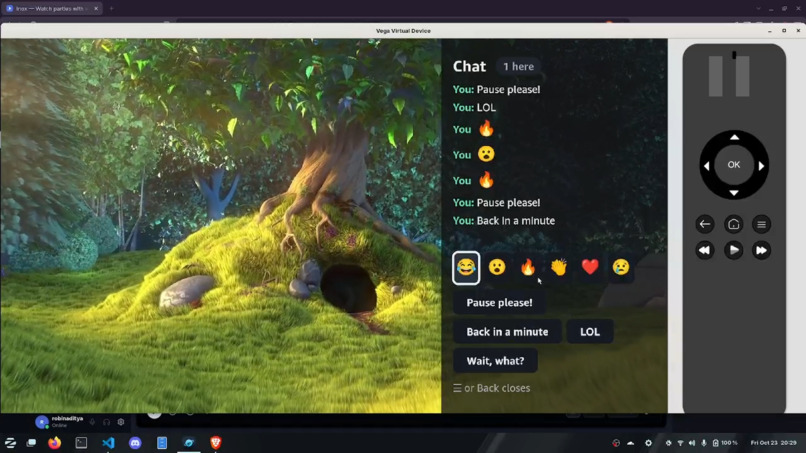Click the D-pad left arrow on remote
The height and width of the screenshot is (453, 806).
(x=706, y=166)
